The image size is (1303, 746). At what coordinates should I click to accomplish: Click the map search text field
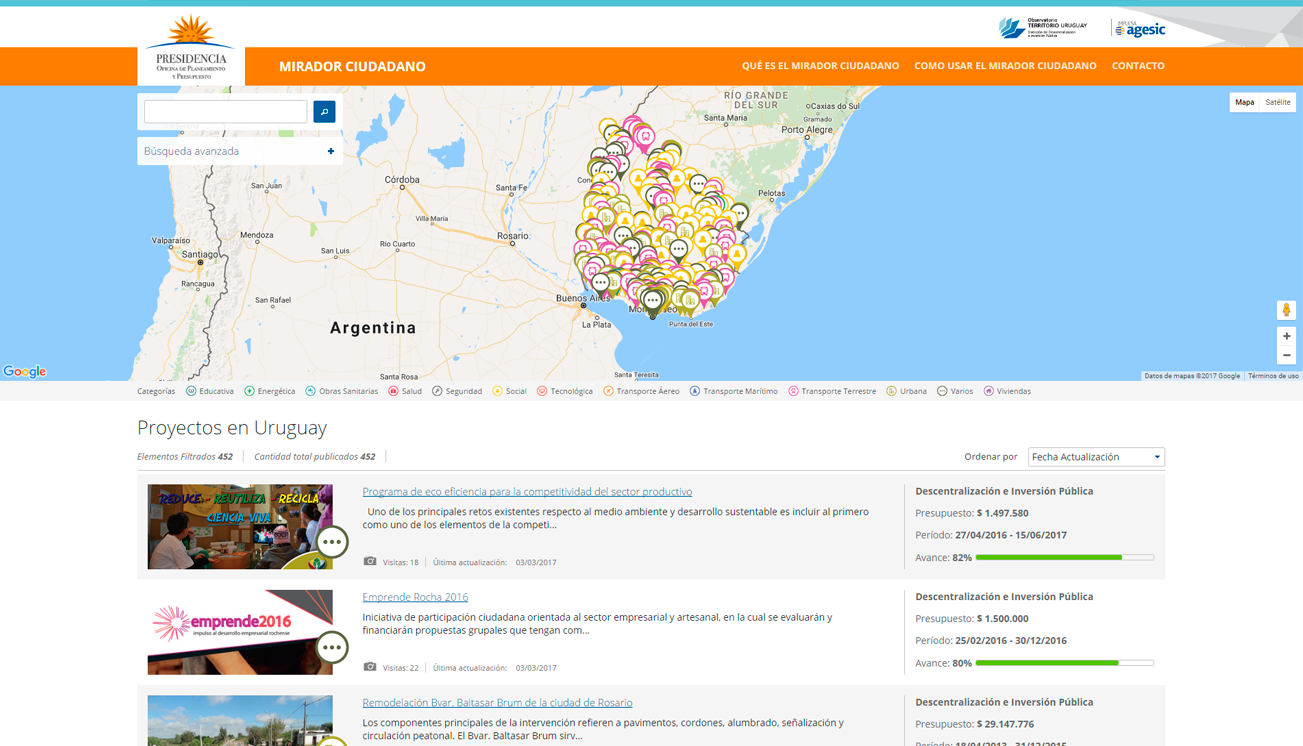226,112
